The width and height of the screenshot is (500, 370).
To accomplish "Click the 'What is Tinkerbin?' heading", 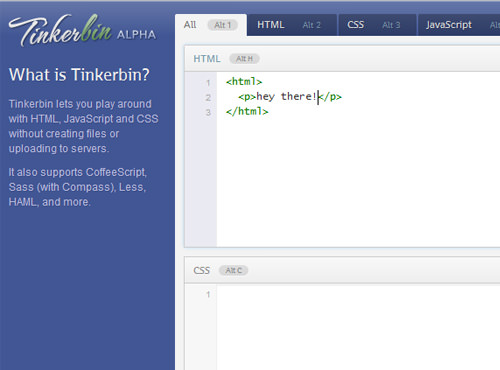I will coord(79,75).
